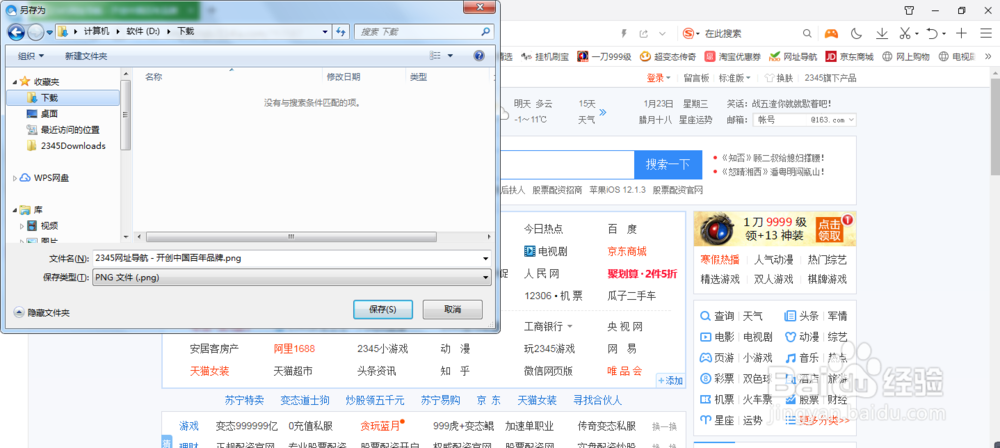The height and width of the screenshot is (448, 1000).
Task: Click the view mode icon in dialog toolbar
Action: click(x=436, y=56)
